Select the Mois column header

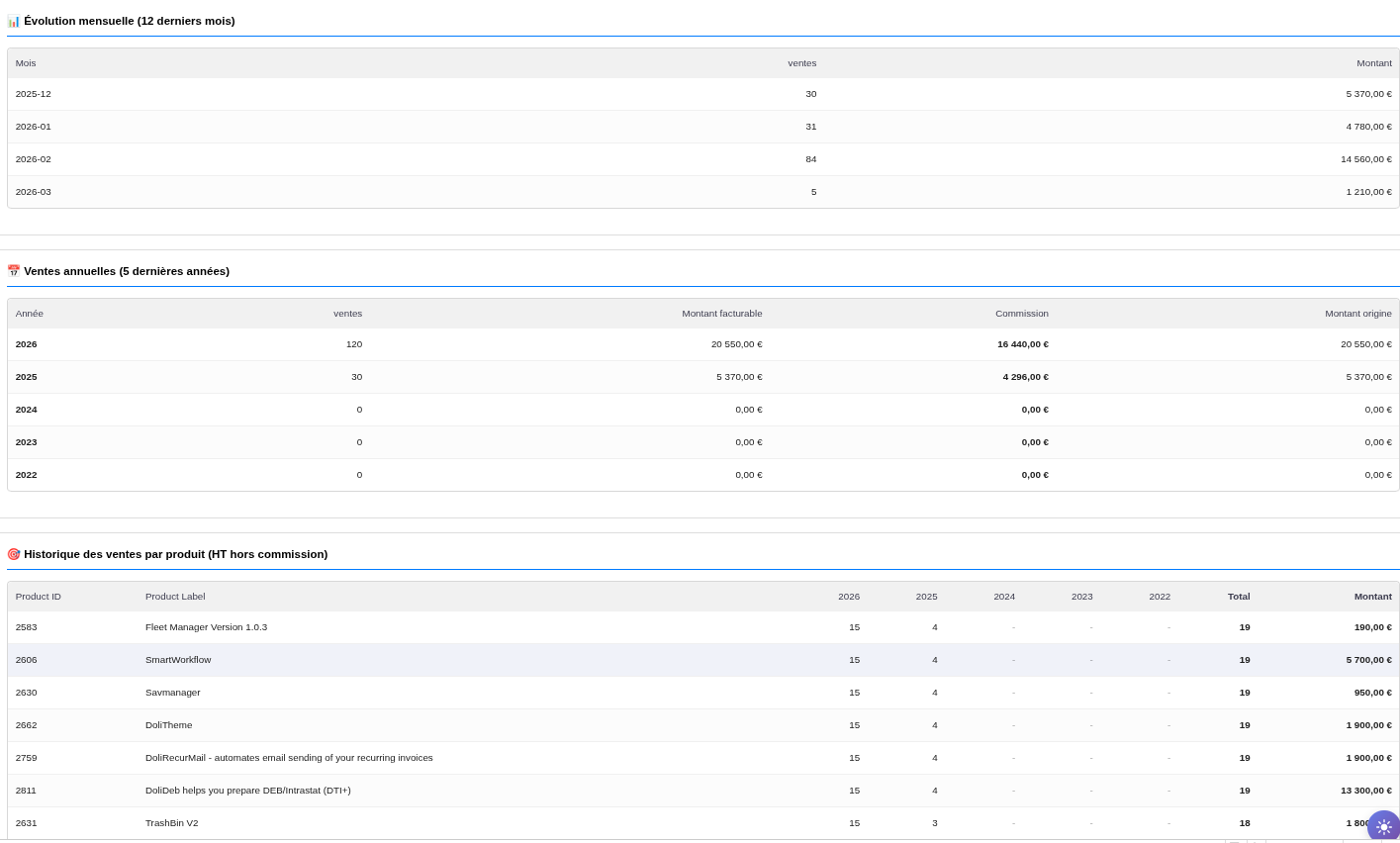(x=26, y=63)
